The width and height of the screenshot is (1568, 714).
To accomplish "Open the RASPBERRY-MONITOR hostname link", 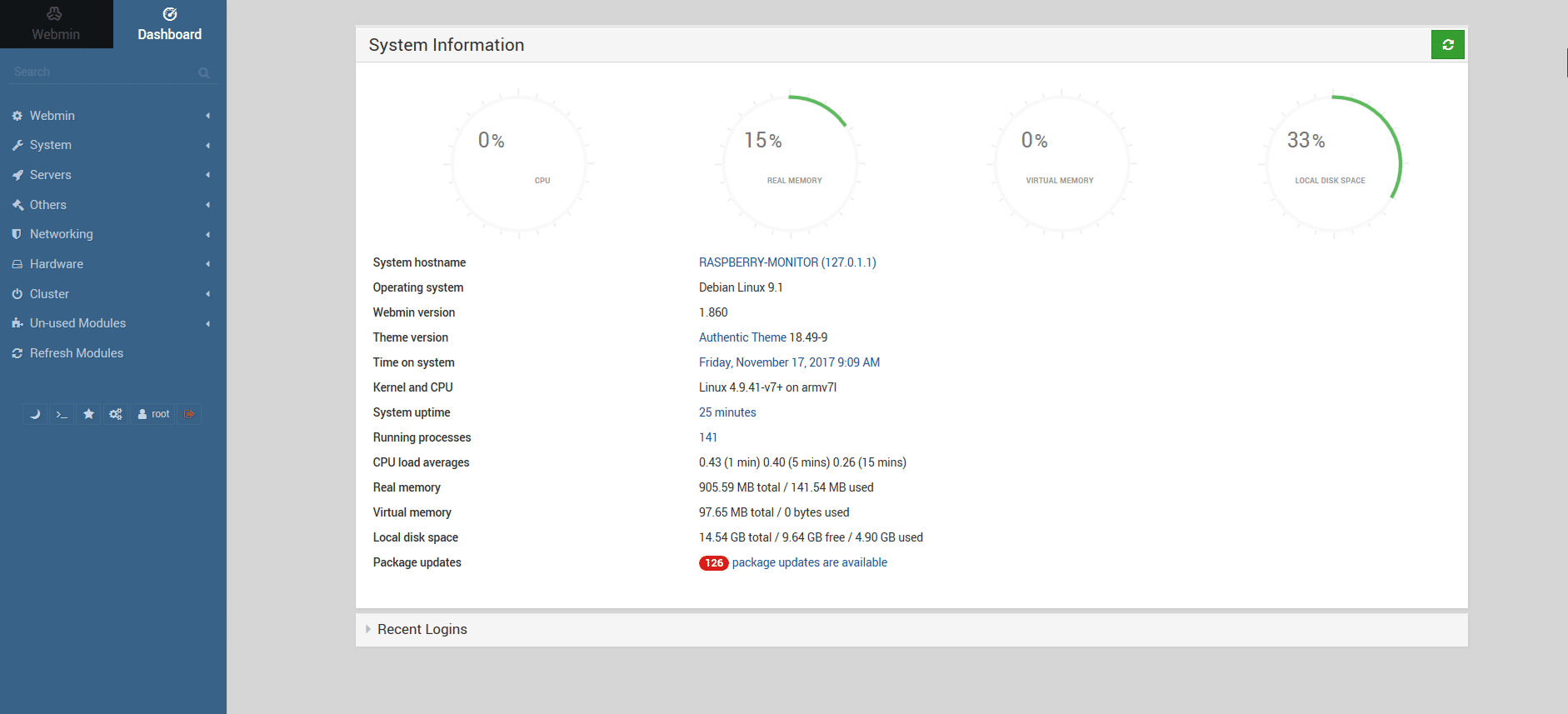I will 787,262.
